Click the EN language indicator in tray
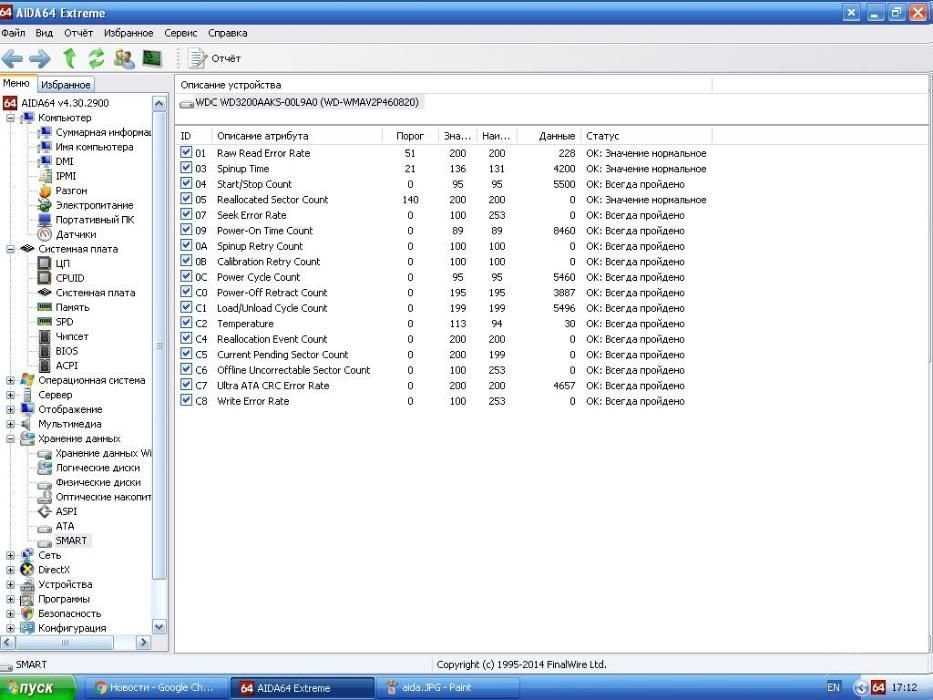This screenshot has height=700, width=933. (833, 688)
